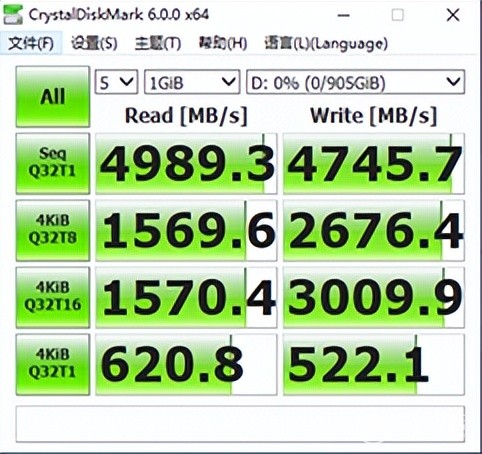The height and width of the screenshot is (454, 482).
Task: Open the 语言(L)(Language) menu
Action: 326,43
